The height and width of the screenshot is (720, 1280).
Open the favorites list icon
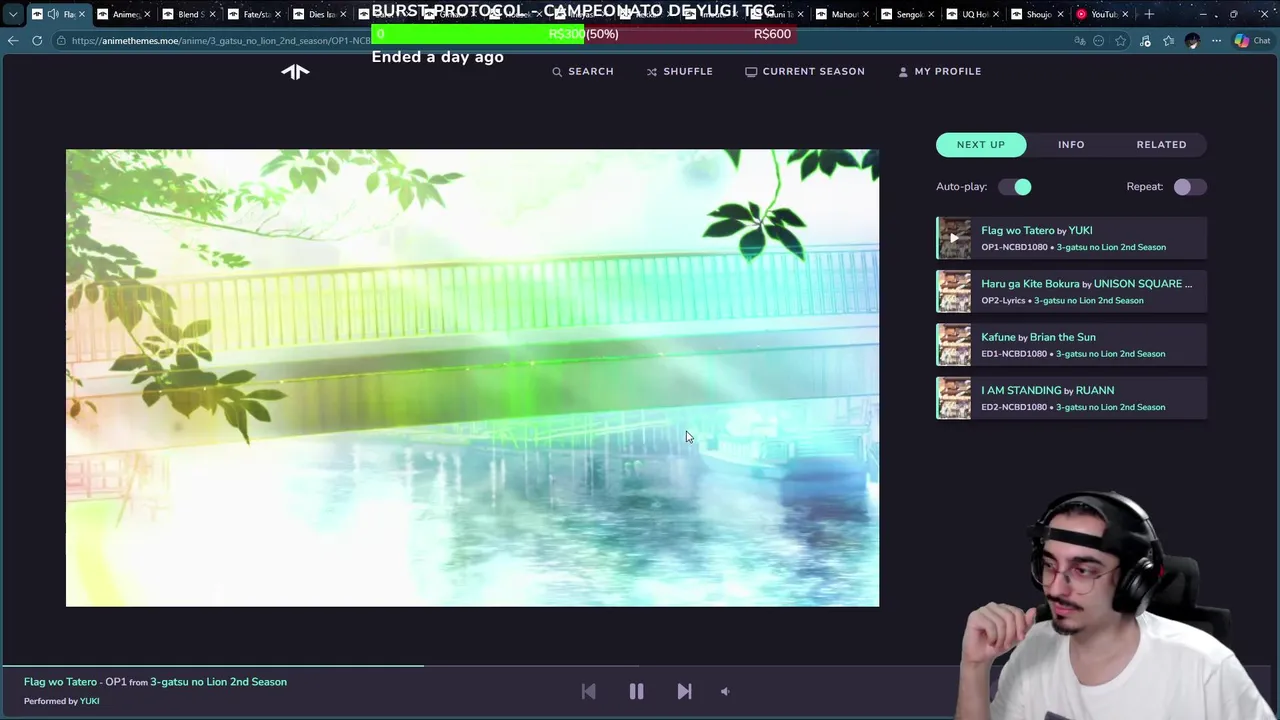(1168, 41)
